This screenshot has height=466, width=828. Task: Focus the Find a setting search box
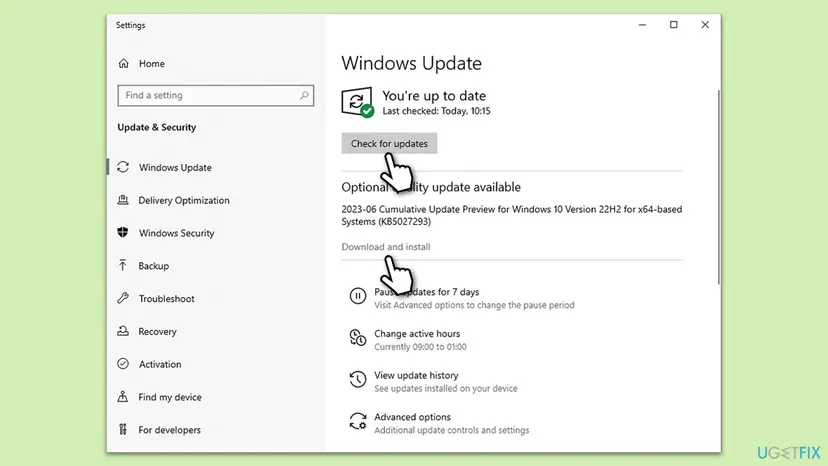click(215, 95)
